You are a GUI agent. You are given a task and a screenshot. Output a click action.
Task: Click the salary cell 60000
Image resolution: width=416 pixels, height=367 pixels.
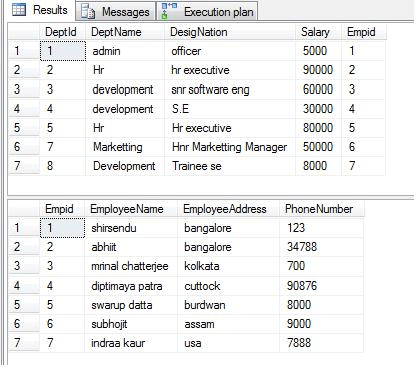(x=318, y=89)
